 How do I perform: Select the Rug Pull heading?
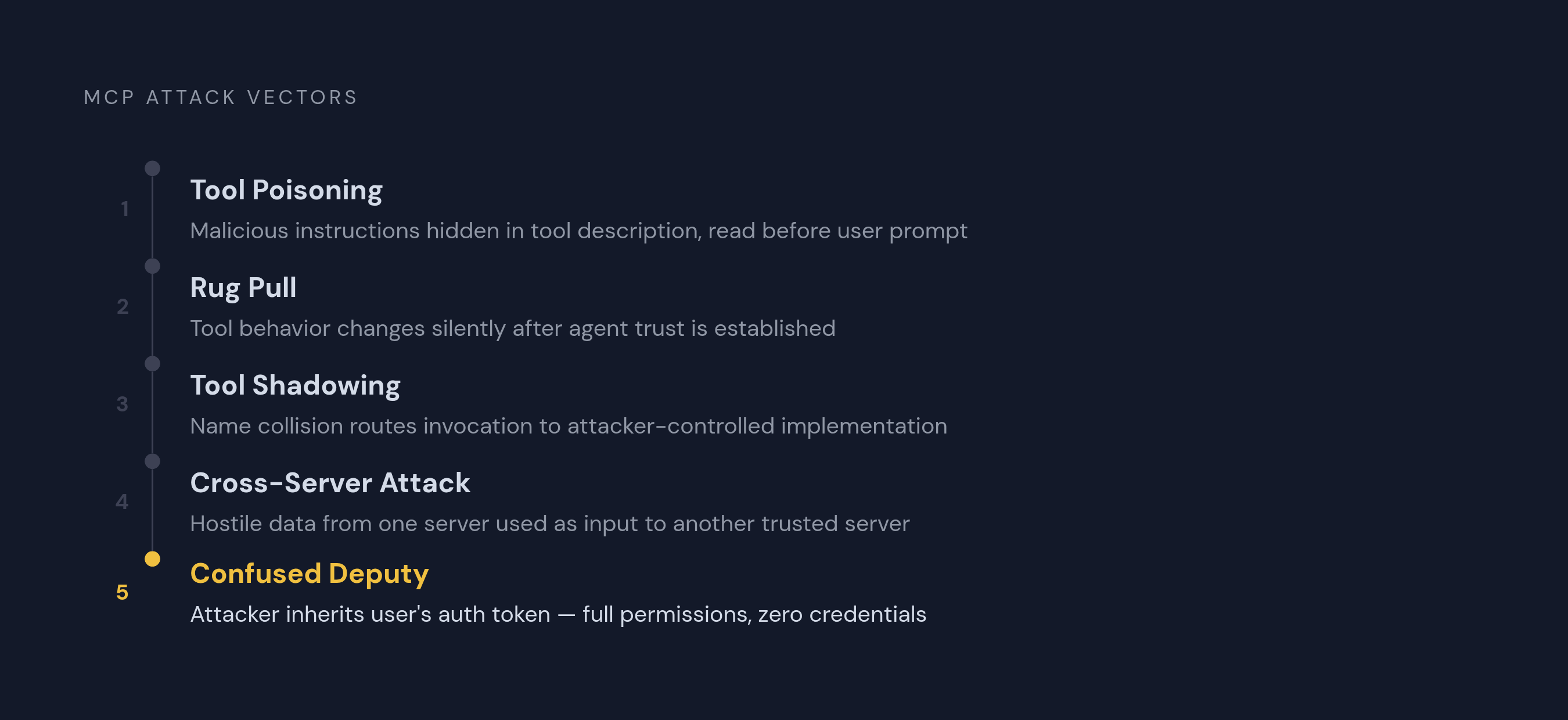point(243,288)
